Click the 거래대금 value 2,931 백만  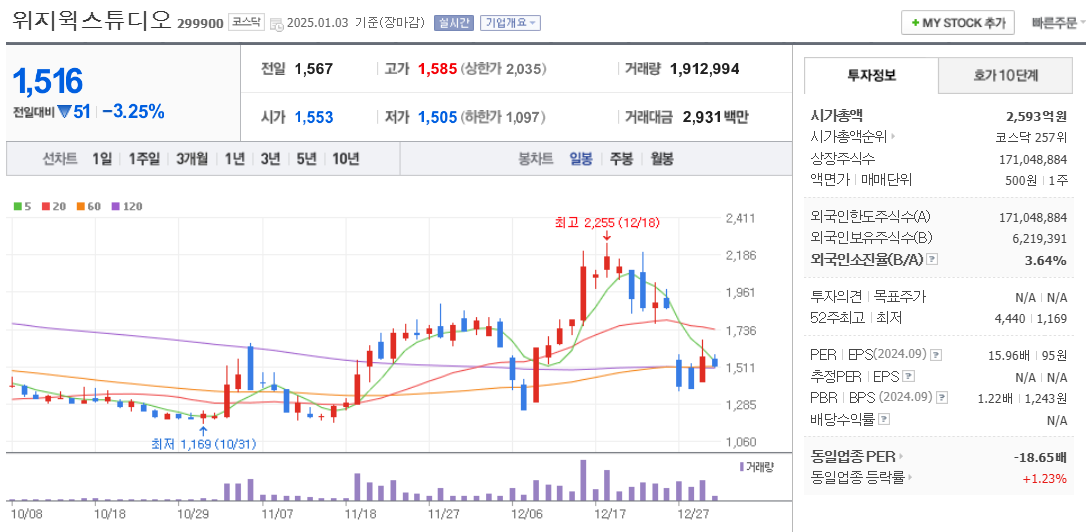[x=715, y=118]
